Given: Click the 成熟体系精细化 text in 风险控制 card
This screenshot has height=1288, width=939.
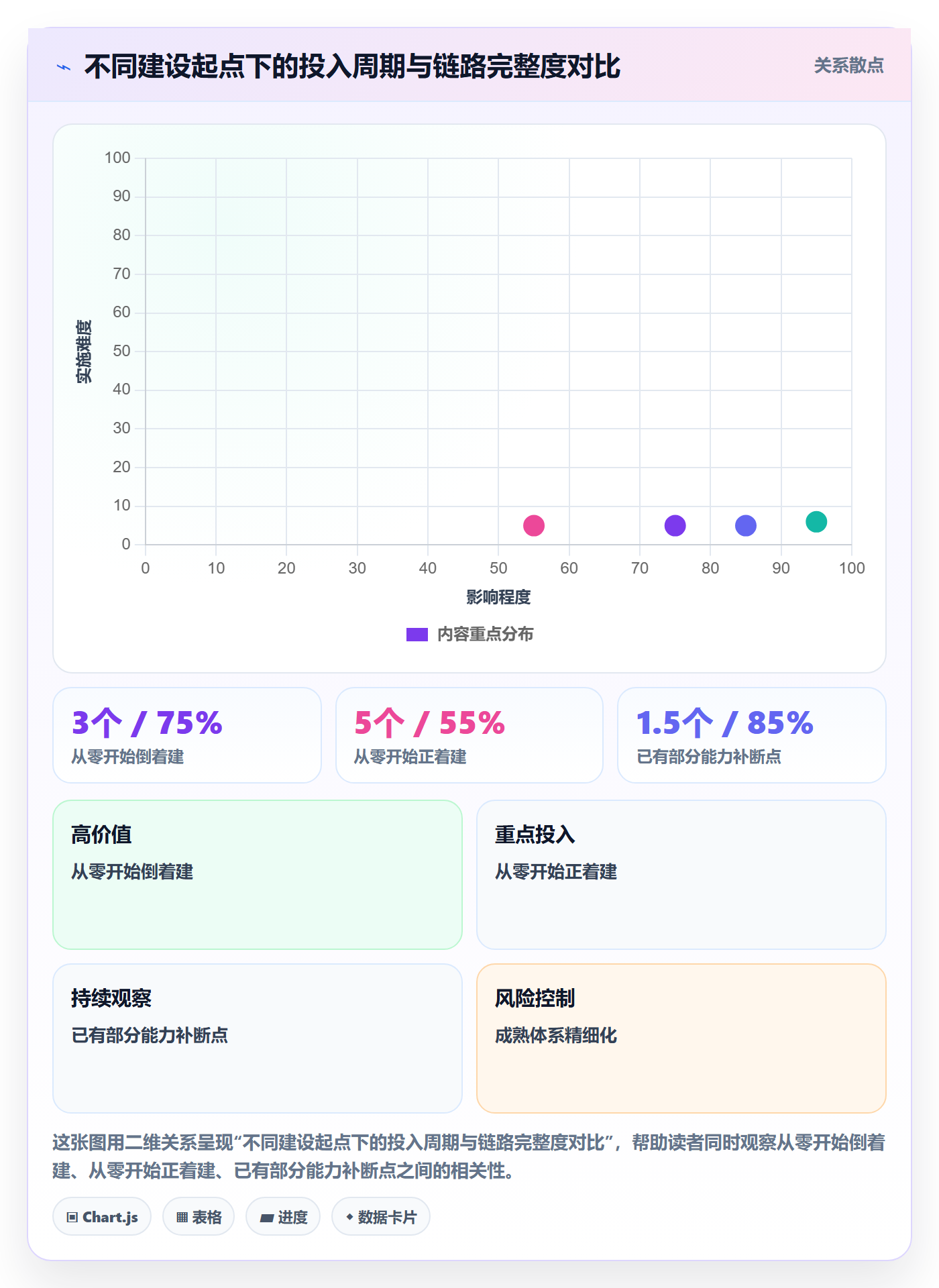Looking at the screenshot, I should [x=556, y=1035].
